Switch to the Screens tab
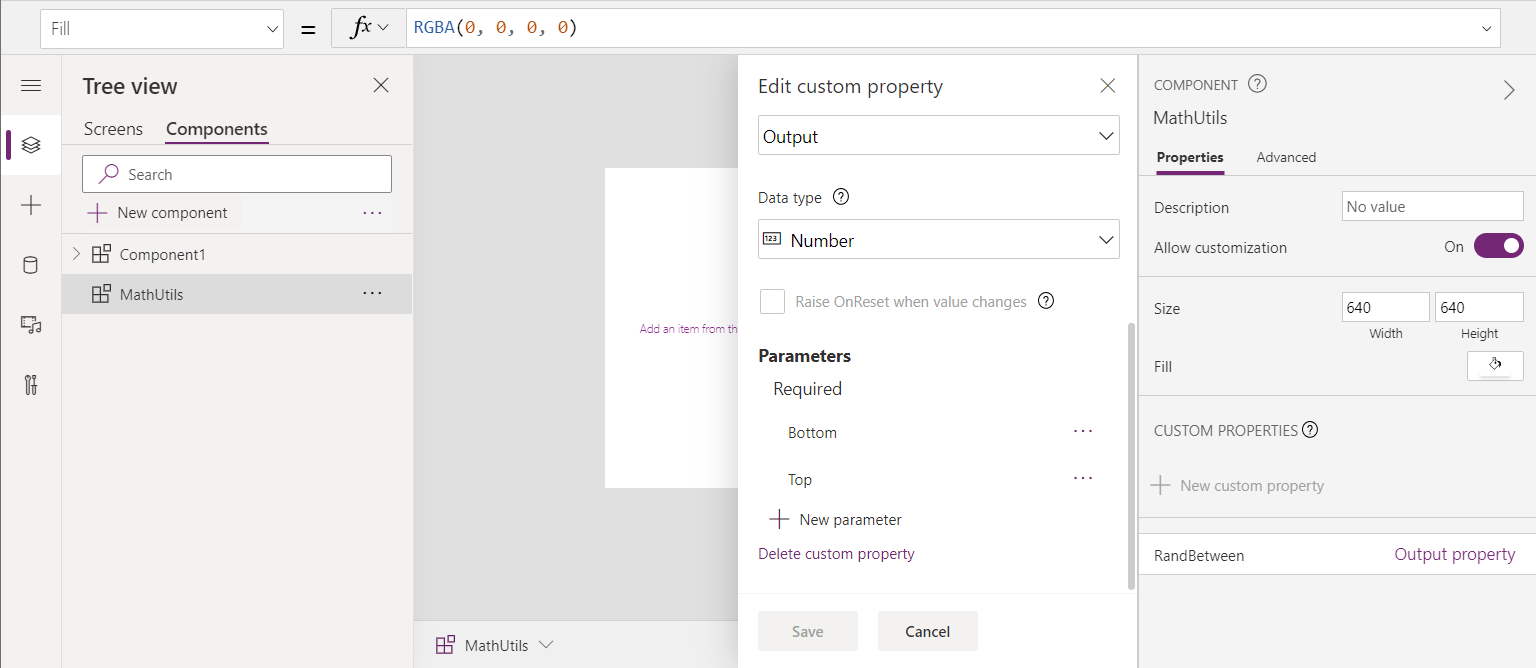The height and width of the screenshot is (668, 1536). click(113, 129)
